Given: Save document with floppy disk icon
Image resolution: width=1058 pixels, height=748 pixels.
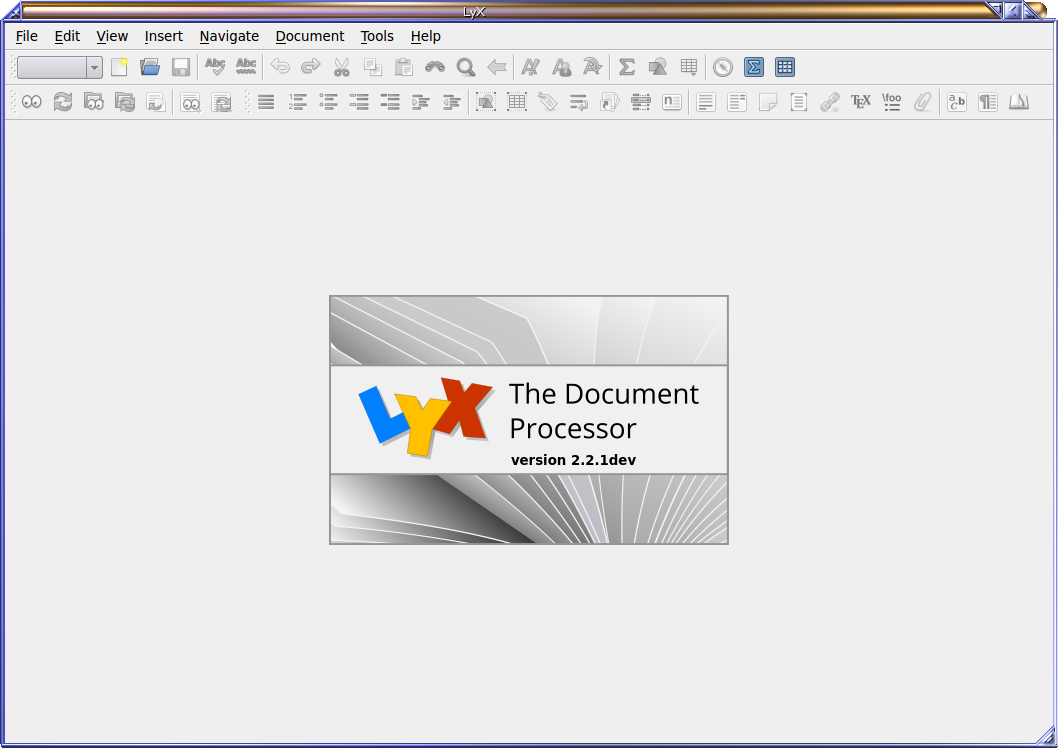Looking at the screenshot, I should click(181, 67).
